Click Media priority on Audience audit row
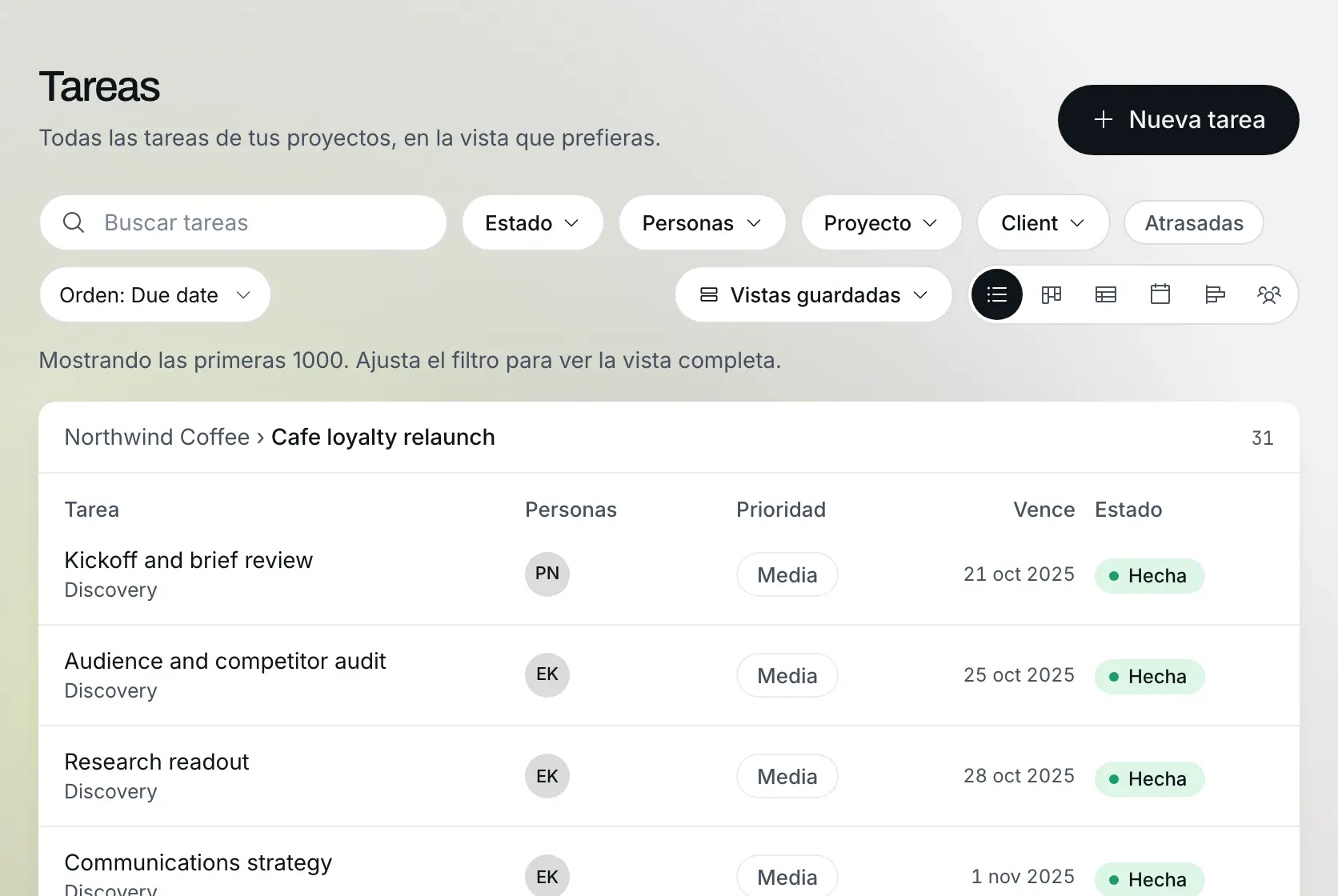 787,675
